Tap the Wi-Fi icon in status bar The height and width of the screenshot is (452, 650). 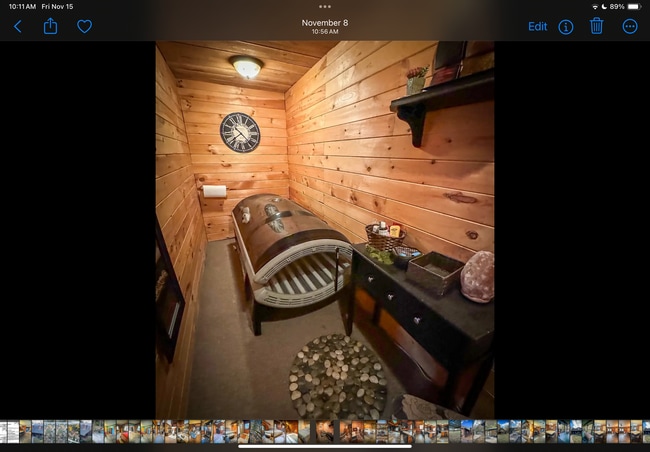pos(592,6)
